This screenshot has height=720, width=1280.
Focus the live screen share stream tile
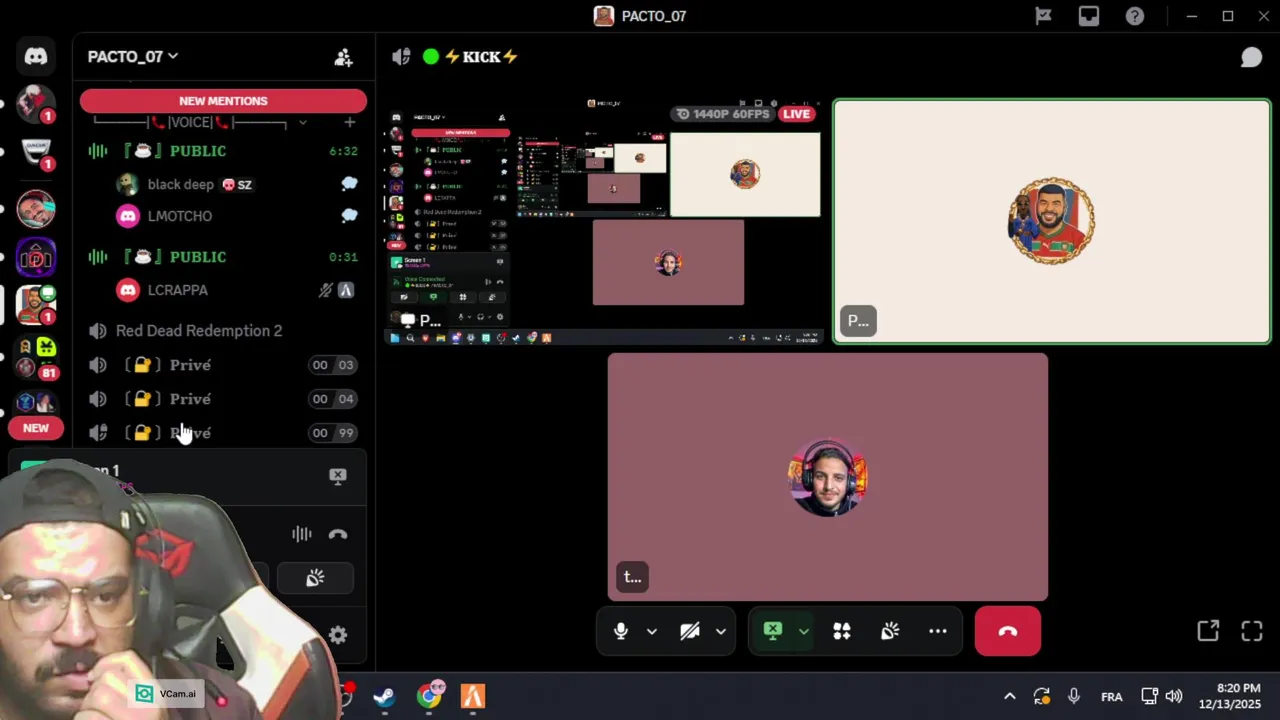(604, 222)
